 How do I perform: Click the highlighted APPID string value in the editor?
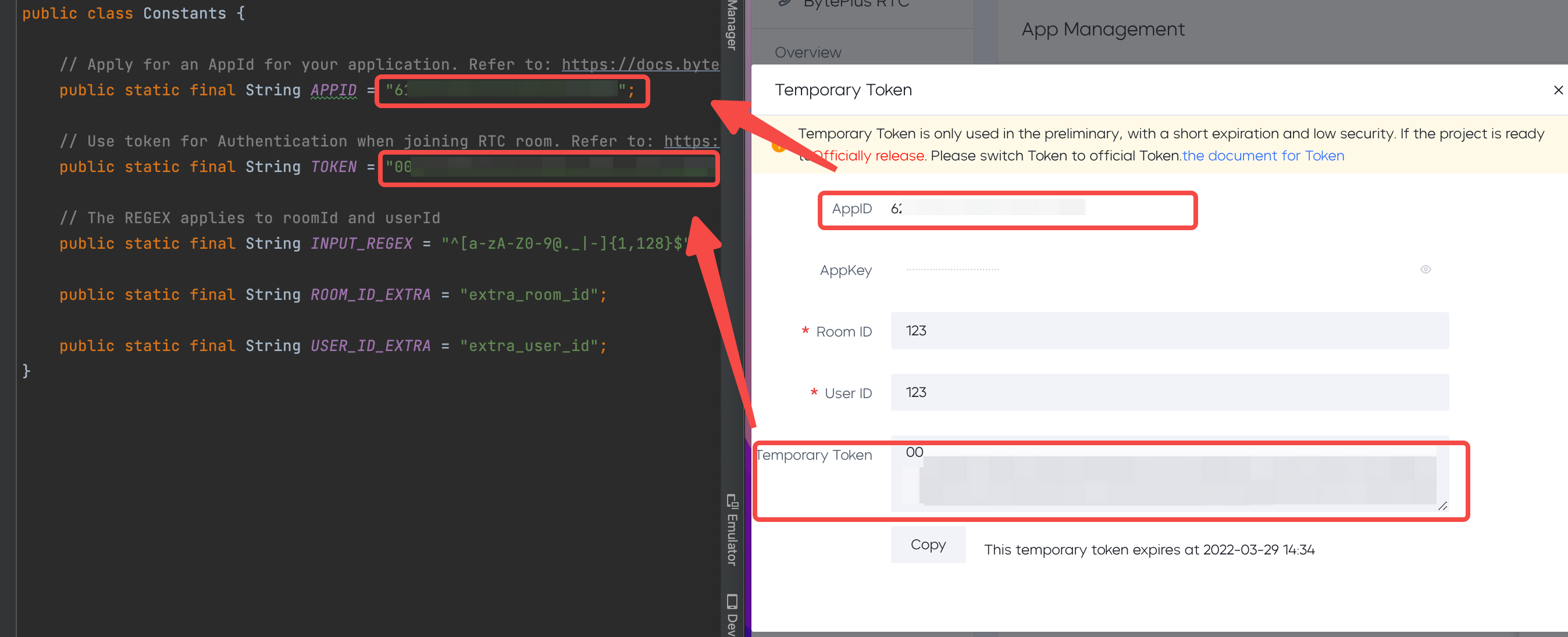pyautogui.click(x=511, y=91)
